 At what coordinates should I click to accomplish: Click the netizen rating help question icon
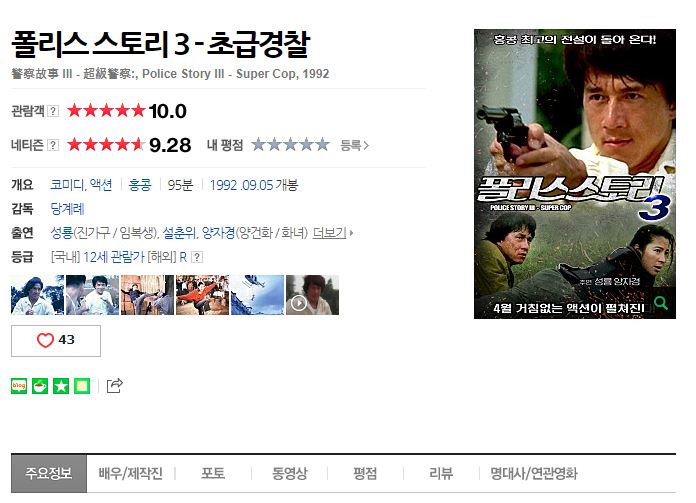coord(53,145)
